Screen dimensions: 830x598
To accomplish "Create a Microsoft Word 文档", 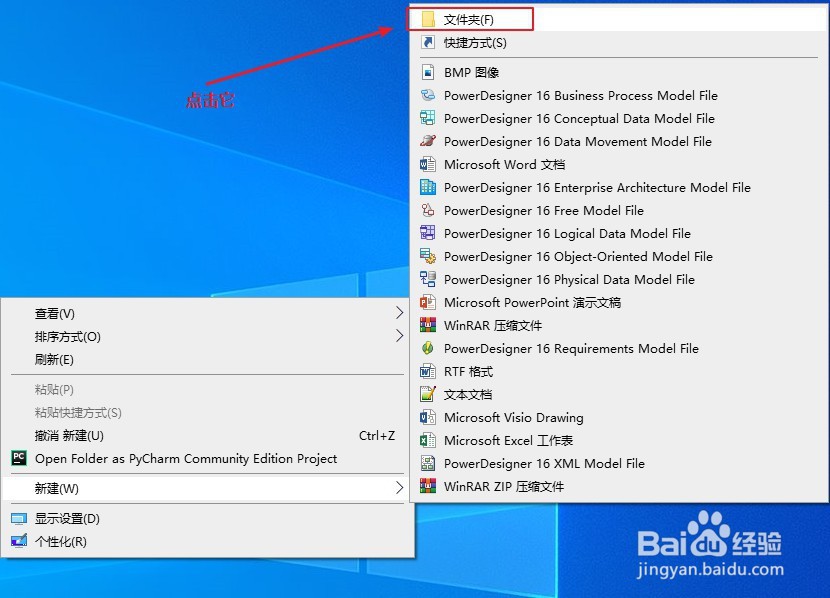I will pos(619,165).
